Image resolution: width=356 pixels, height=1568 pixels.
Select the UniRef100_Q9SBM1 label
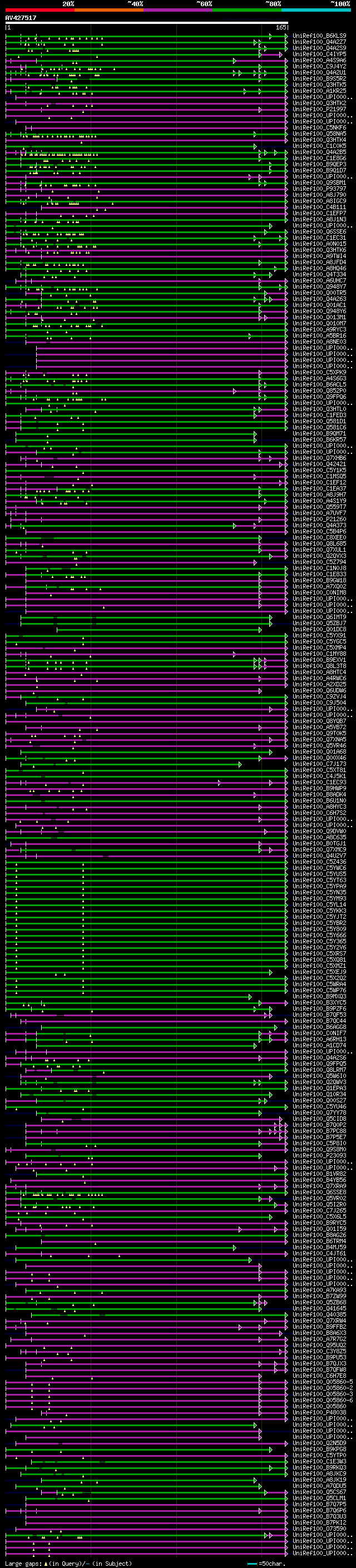319,182
